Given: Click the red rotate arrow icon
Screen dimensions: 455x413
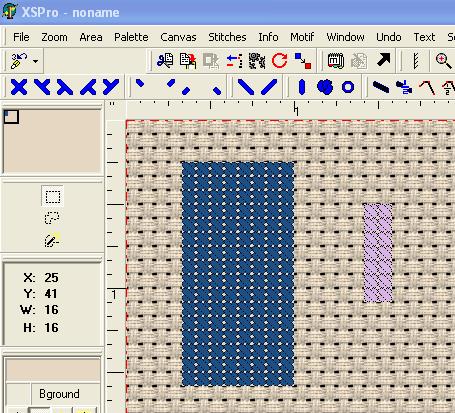Looking at the screenshot, I should pyautogui.click(x=279, y=61).
